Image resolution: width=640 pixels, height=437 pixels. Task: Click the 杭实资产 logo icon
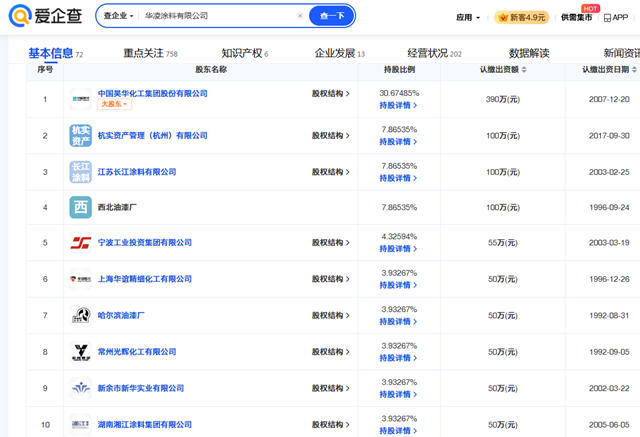pyautogui.click(x=80, y=135)
